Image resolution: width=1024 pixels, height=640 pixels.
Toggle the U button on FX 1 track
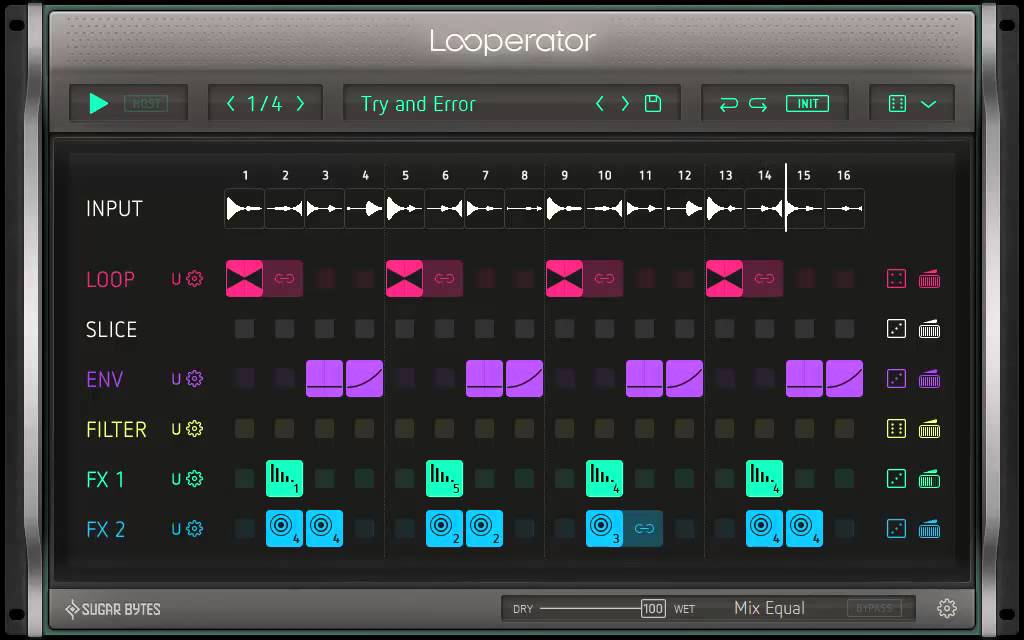pyautogui.click(x=176, y=479)
